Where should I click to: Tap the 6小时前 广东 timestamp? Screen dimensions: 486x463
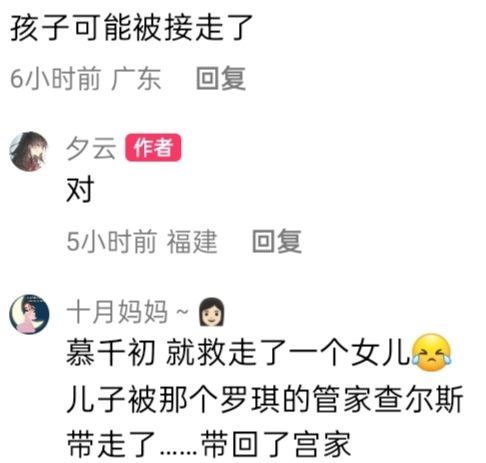coord(86,78)
